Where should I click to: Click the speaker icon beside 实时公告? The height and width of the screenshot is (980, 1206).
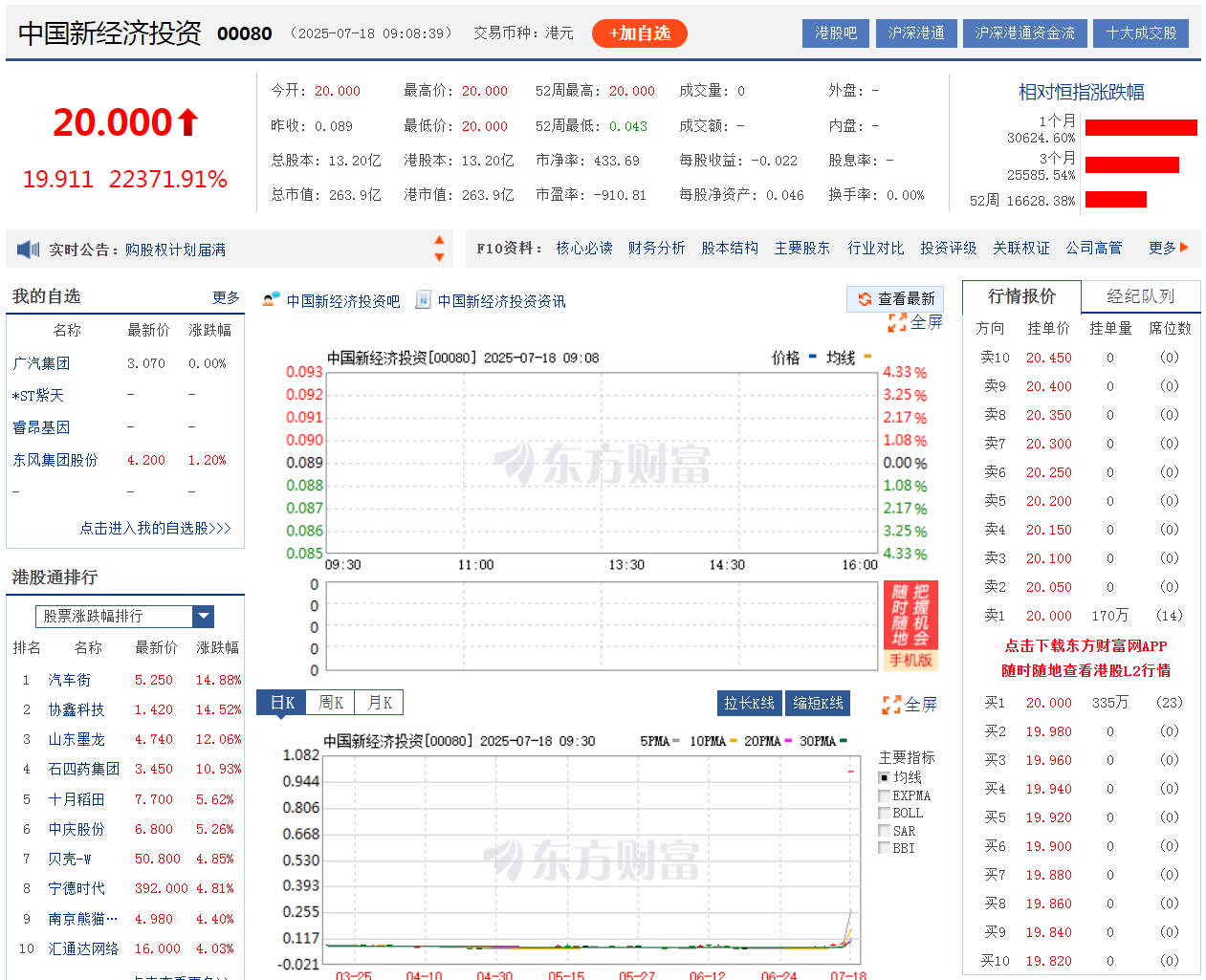pyautogui.click(x=28, y=250)
